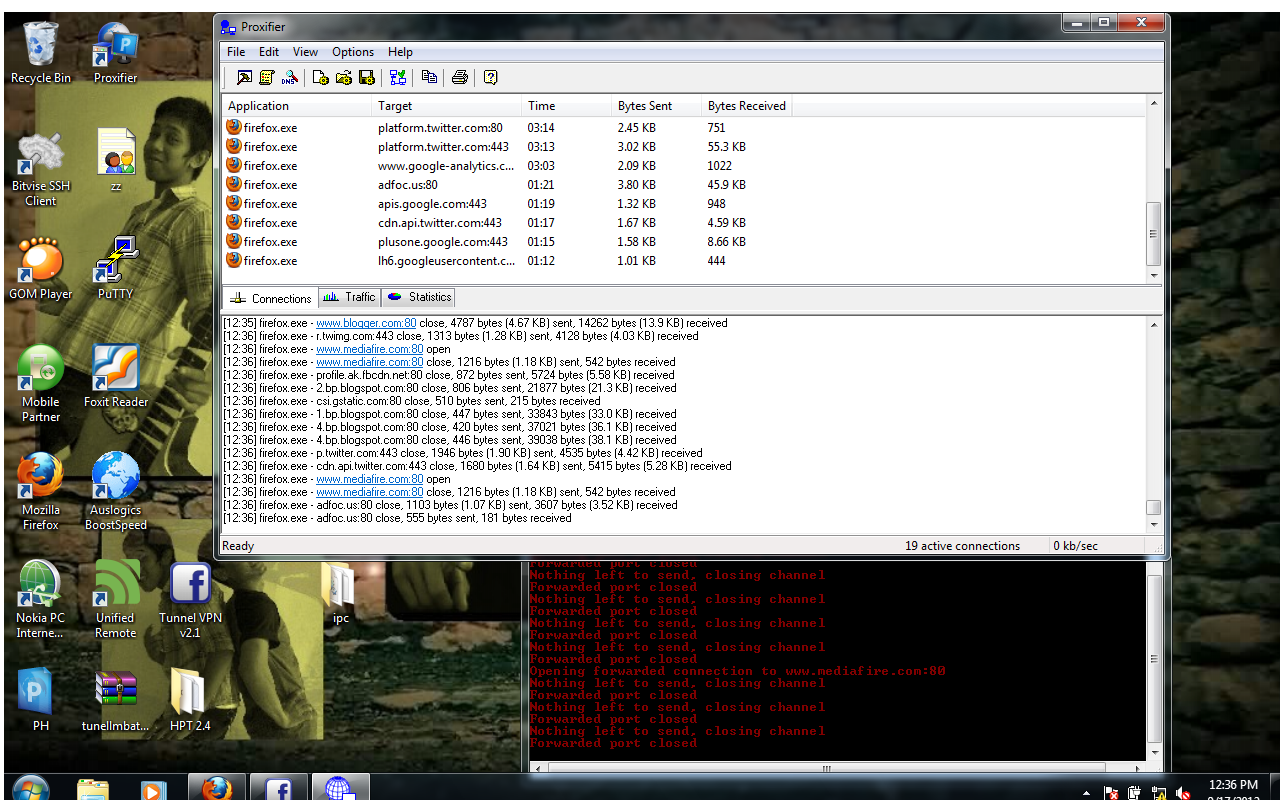
Task: Select the plusone.google.com:443 connection row
Action: tap(684, 241)
